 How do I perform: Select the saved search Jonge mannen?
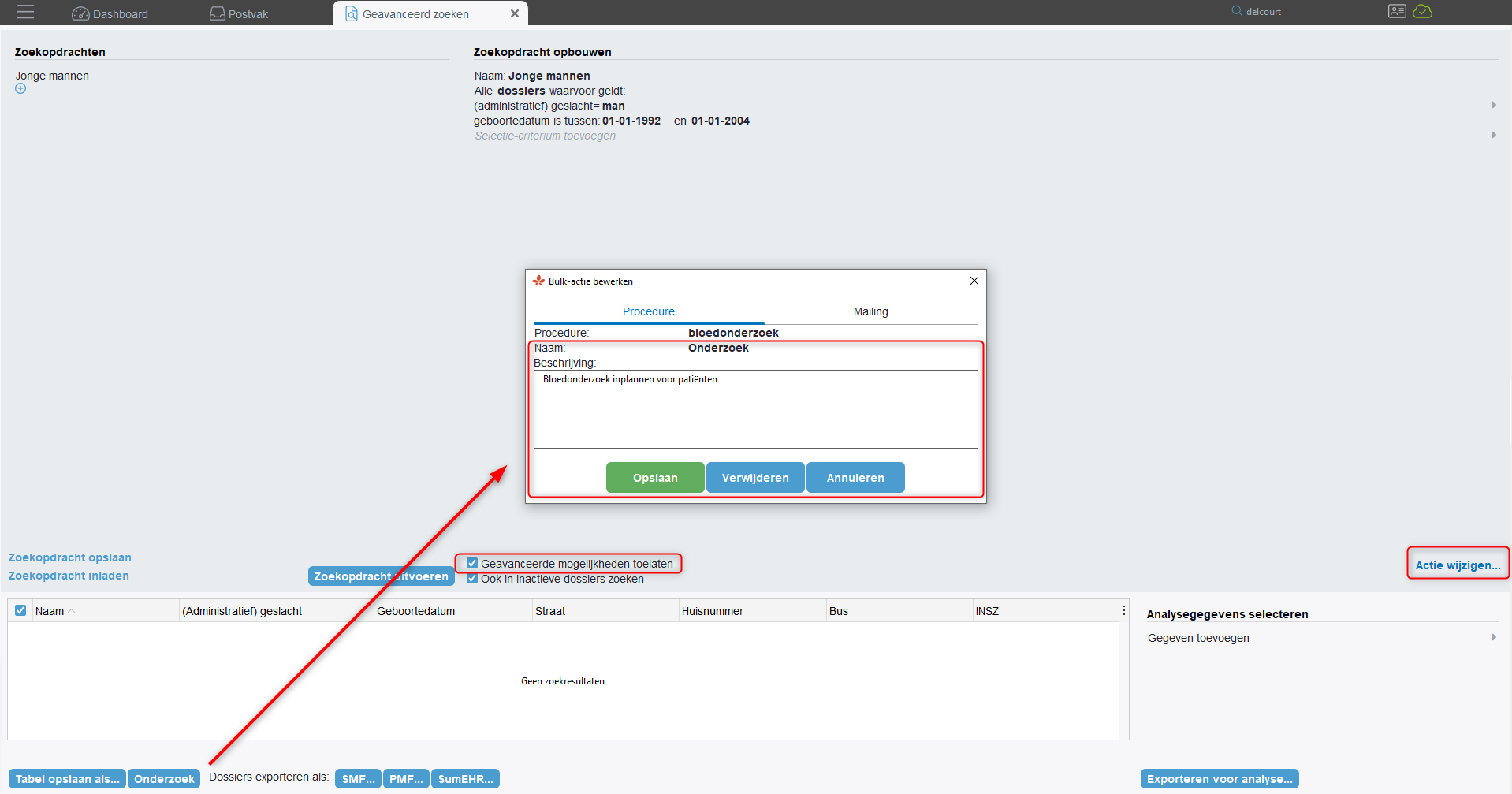(52, 76)
